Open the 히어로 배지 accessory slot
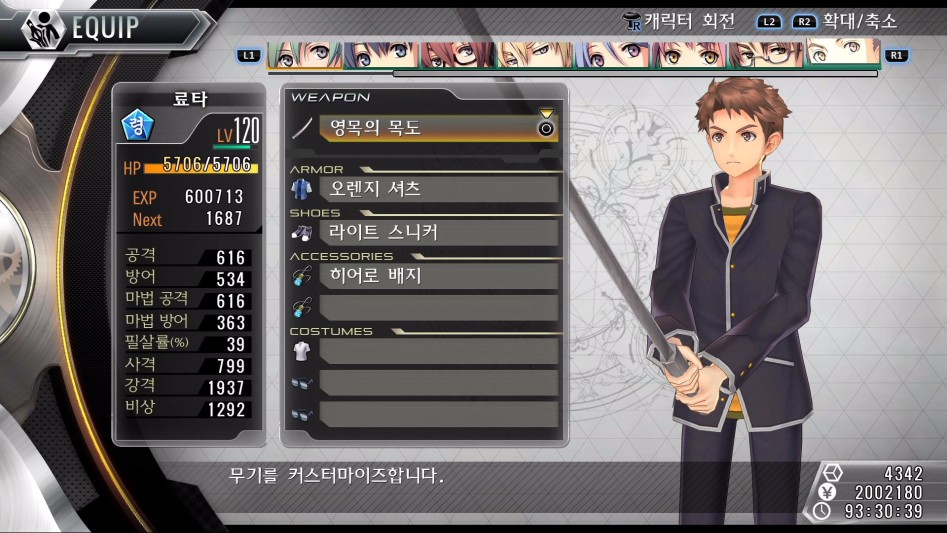Image resolution: width=947 pixels, height=533 pixels. tap(439, 276)
